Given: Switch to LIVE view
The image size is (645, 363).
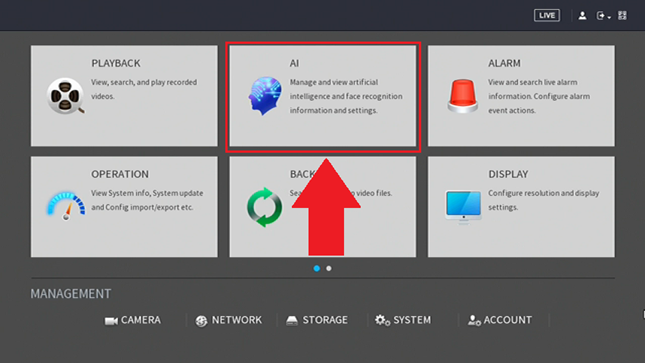Looking at the screenshot, I should [547, 16].
